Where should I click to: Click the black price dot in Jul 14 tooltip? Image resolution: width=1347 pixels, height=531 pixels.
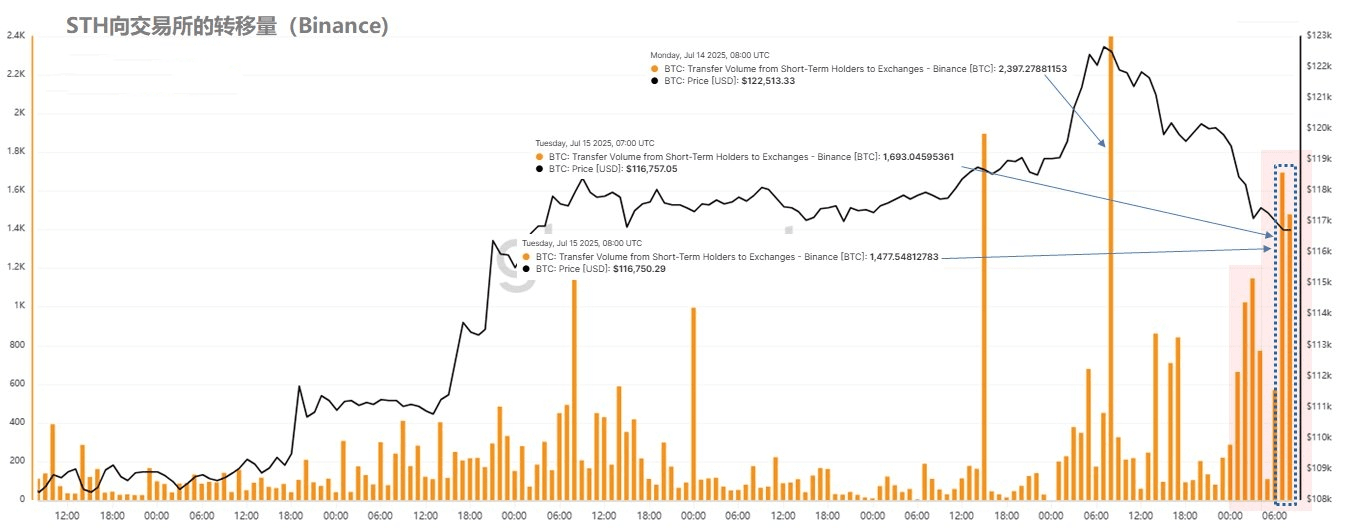click(654, 81)
